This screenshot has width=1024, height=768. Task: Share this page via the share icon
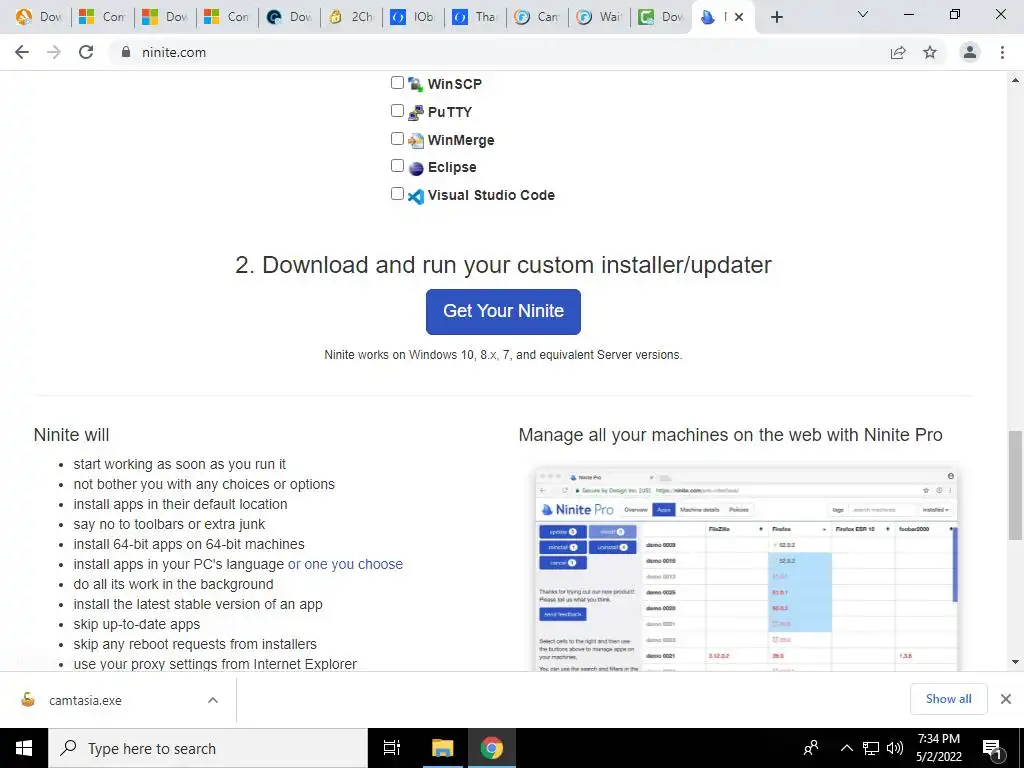(x=898, y=52)
